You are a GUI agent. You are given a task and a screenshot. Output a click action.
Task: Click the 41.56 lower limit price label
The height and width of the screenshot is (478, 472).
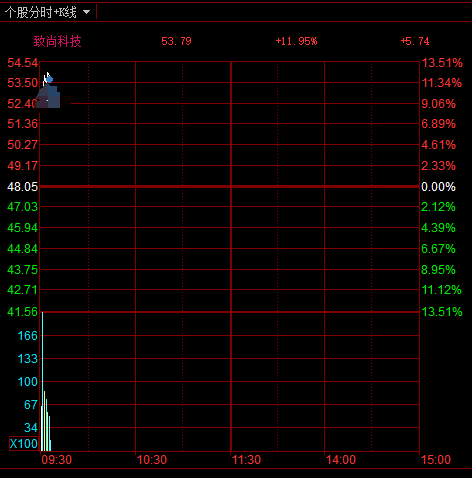click(x=23, y=312)
